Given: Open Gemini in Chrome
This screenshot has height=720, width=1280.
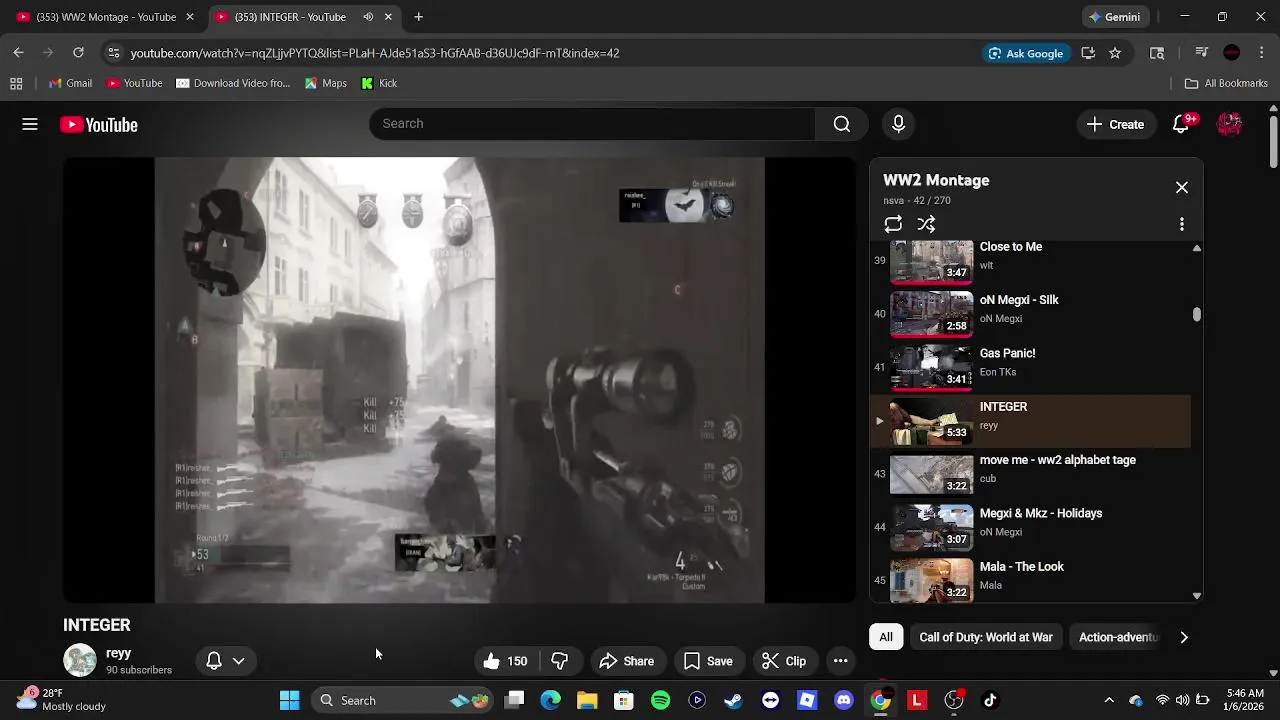Looking at the screenshot, I should point(1114,17).
